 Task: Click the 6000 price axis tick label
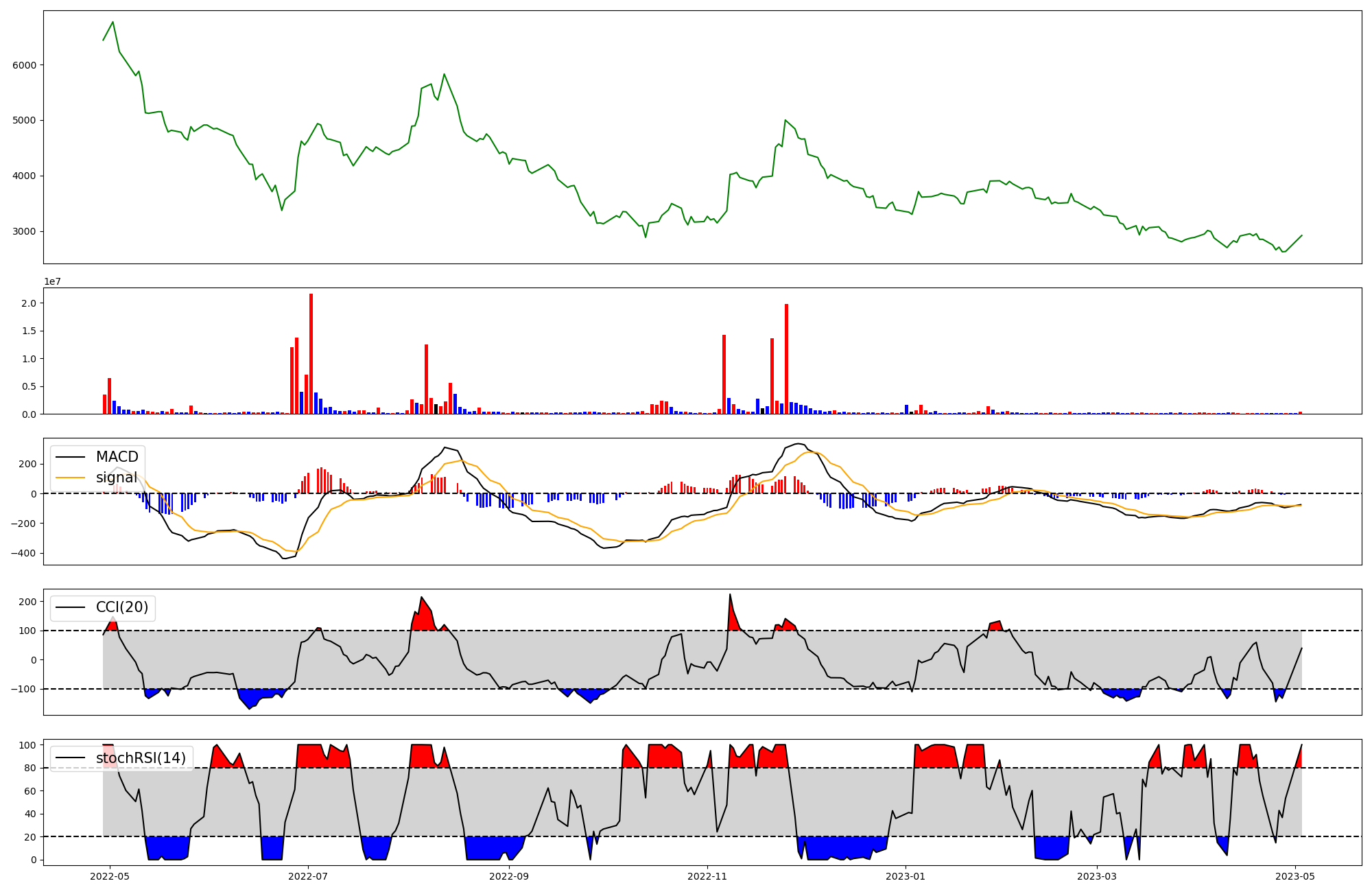pos(26,65)
